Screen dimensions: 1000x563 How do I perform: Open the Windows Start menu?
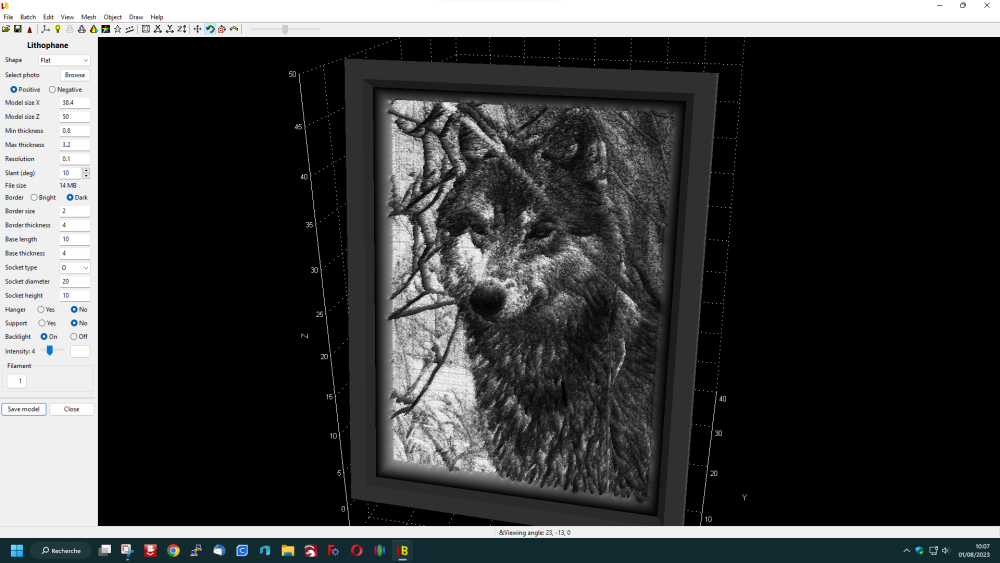[x=17, y=550]
